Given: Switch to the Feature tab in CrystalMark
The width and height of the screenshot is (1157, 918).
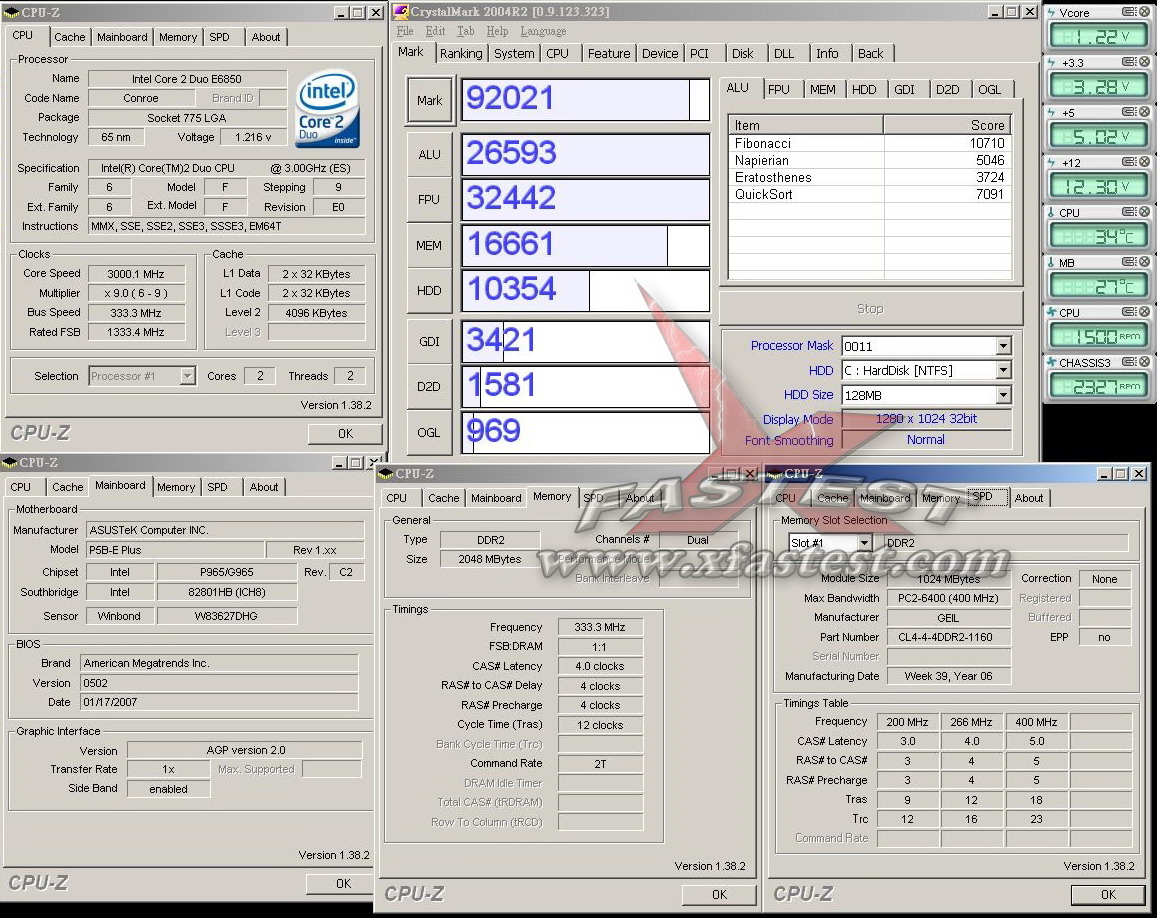Looking at the screenshot, I should 609,54.
